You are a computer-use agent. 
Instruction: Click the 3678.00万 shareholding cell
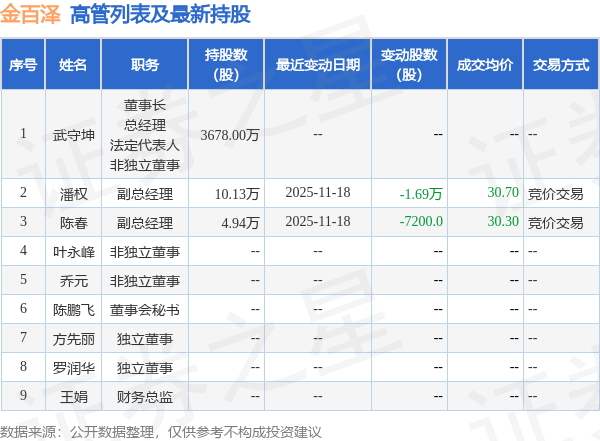(230, 135)
